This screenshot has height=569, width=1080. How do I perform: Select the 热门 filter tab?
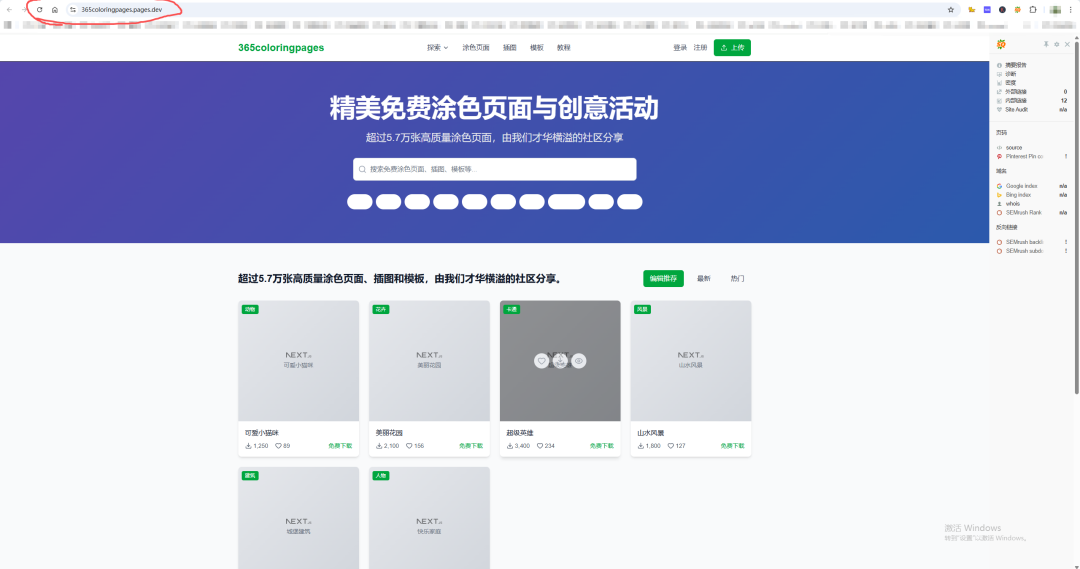737,278
